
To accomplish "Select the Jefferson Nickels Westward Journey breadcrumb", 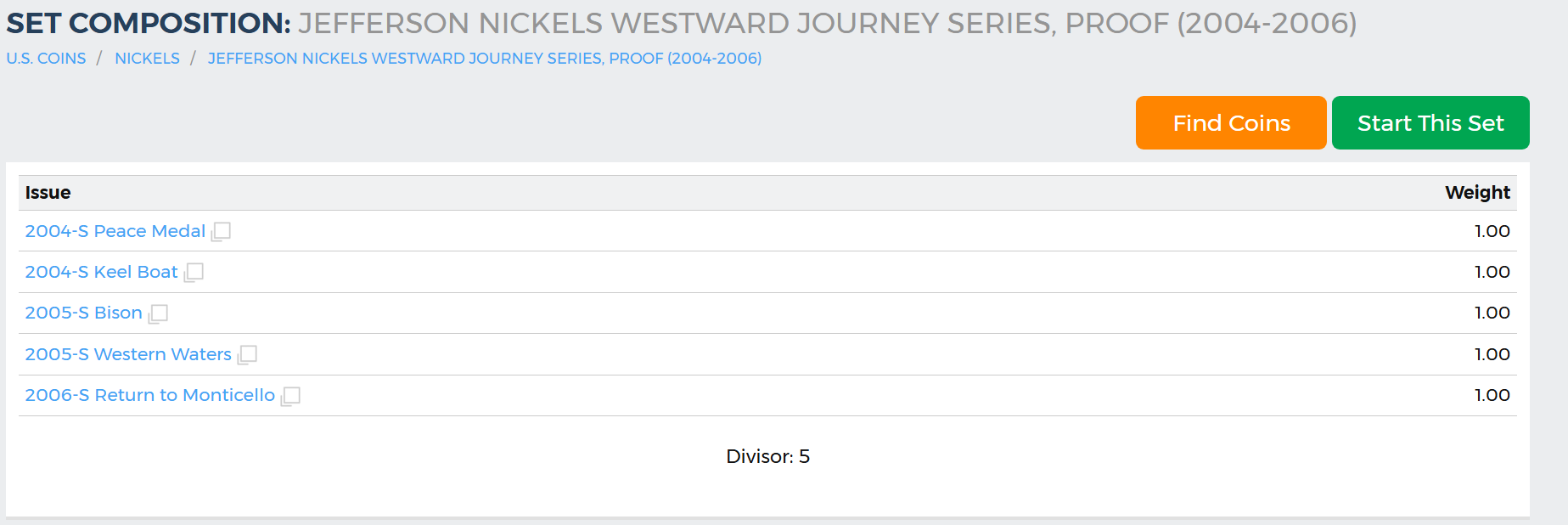I will pos(485,59).
